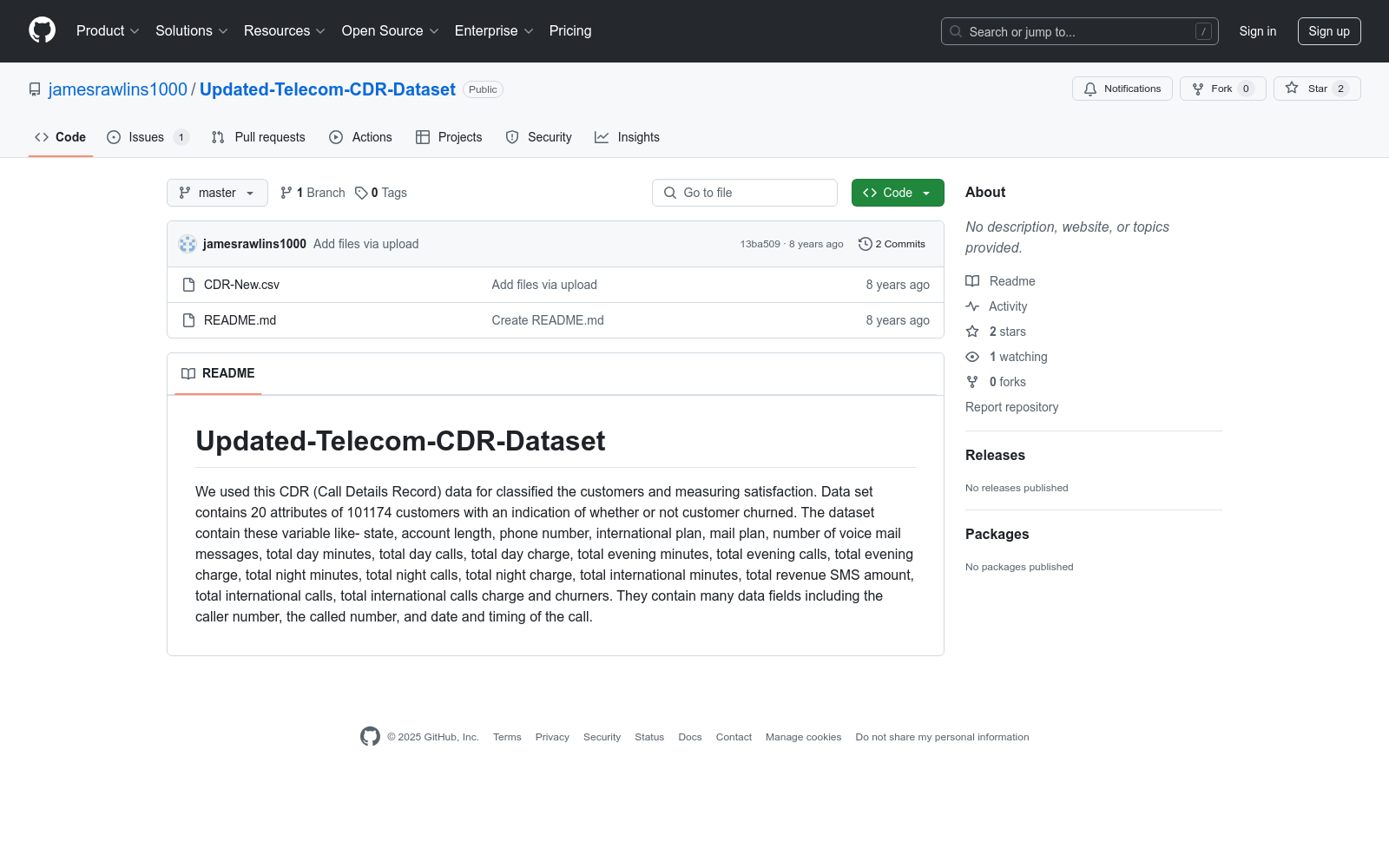Click the book icon on README tab
The width and height of the screenshot is (1389, 868).
(x=188, y=373)
